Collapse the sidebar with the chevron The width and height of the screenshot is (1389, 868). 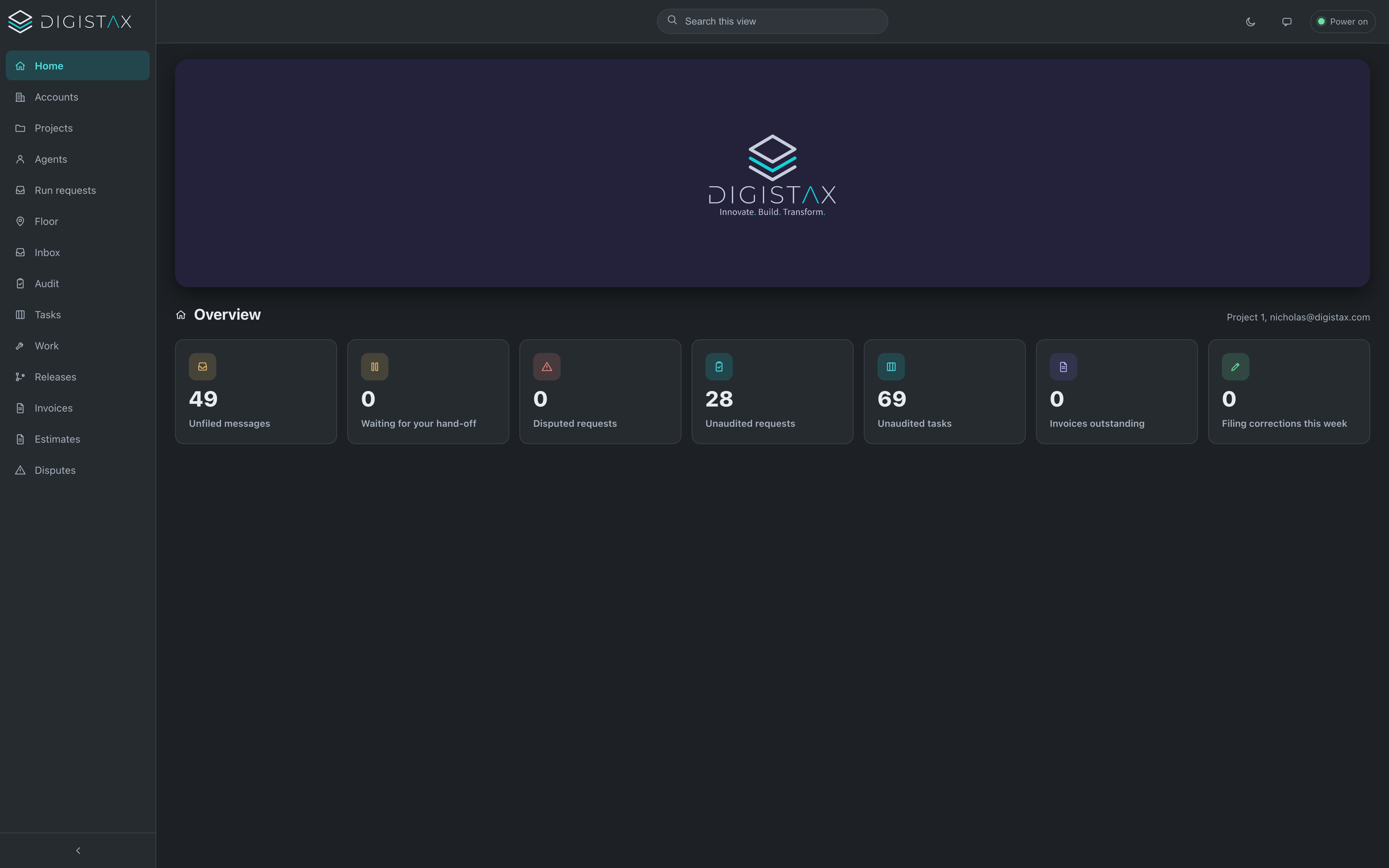pos(78,850)
